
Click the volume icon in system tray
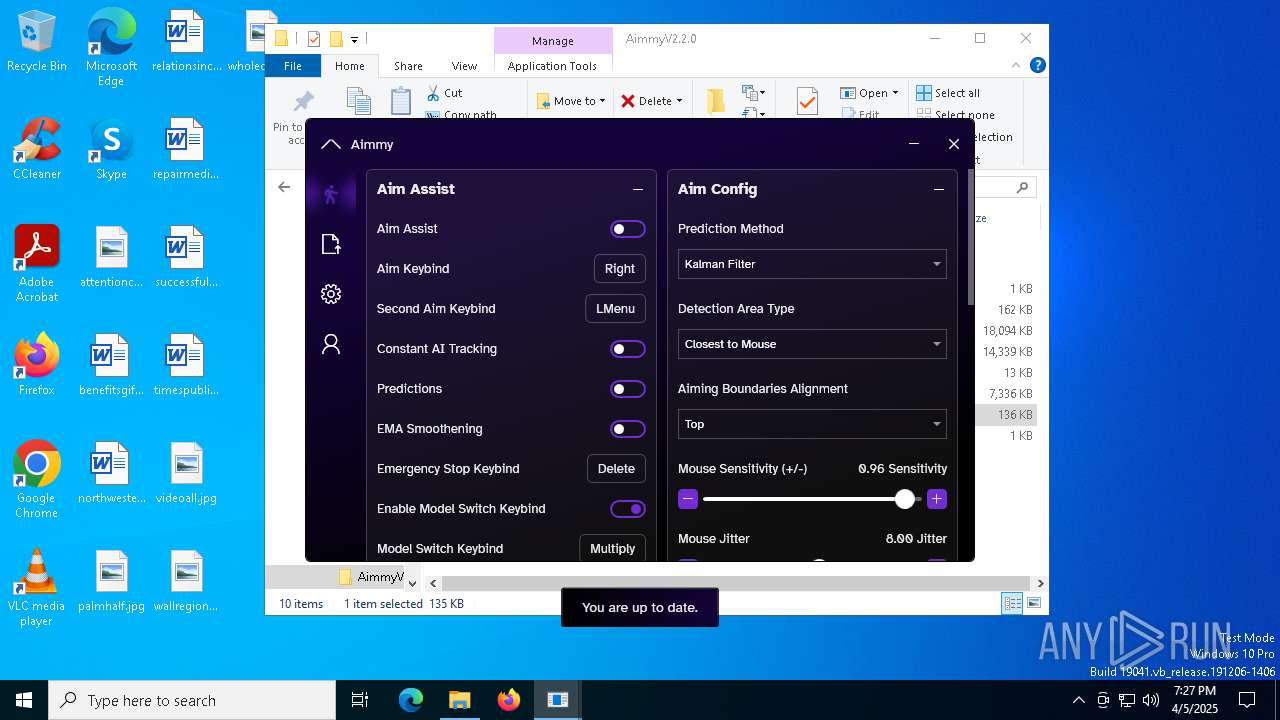pyautogui.click(x=1151, y=700)
